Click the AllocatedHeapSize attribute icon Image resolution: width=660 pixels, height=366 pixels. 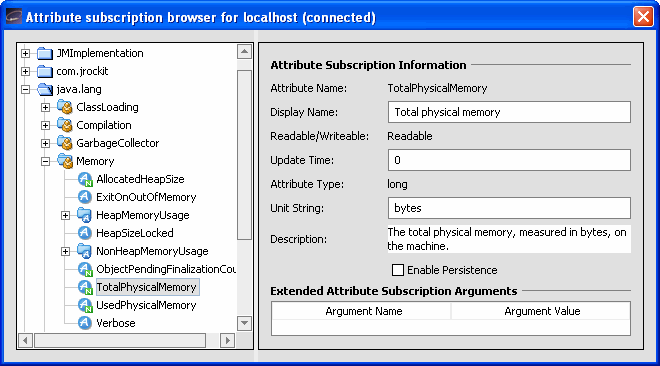tap(85, 179)
